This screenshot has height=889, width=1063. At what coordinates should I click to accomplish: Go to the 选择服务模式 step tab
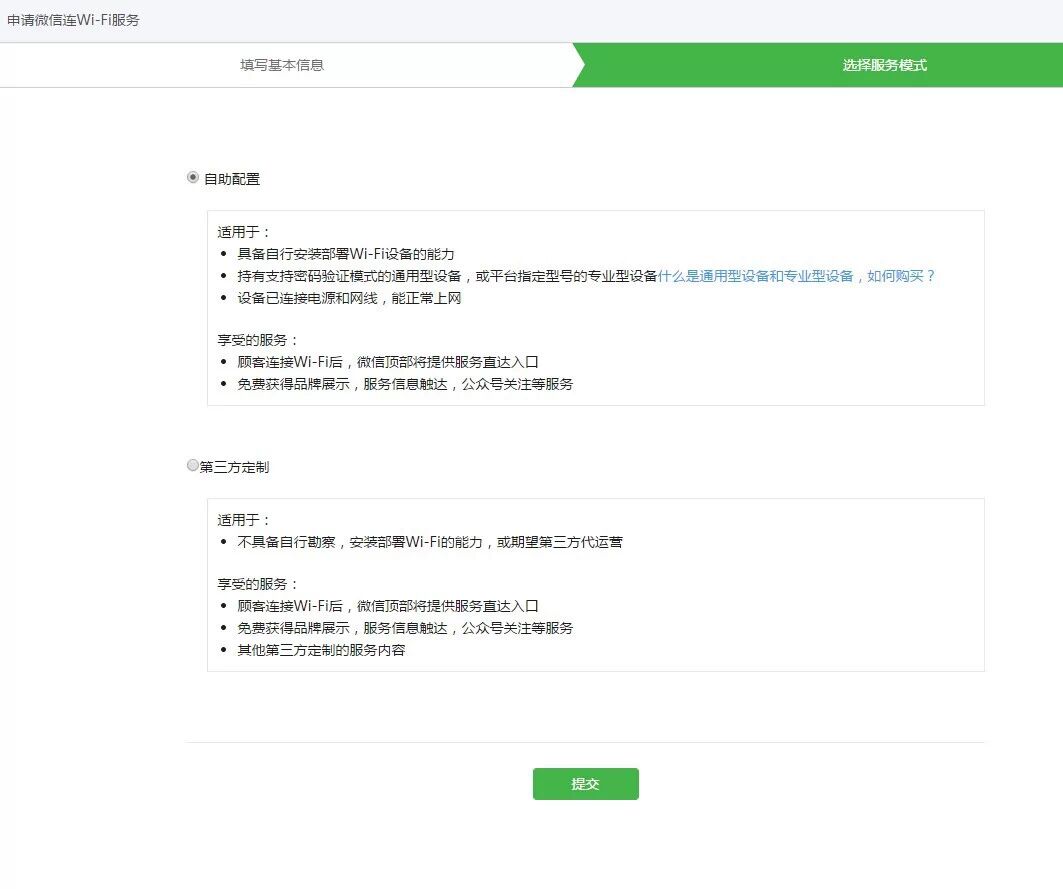point(884,65)
